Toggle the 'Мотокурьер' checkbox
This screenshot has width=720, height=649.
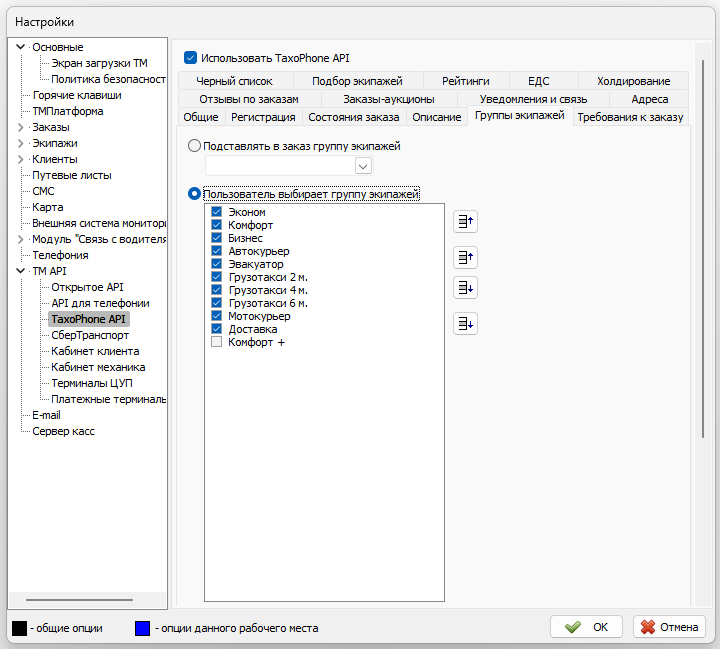tap(216, 316)
